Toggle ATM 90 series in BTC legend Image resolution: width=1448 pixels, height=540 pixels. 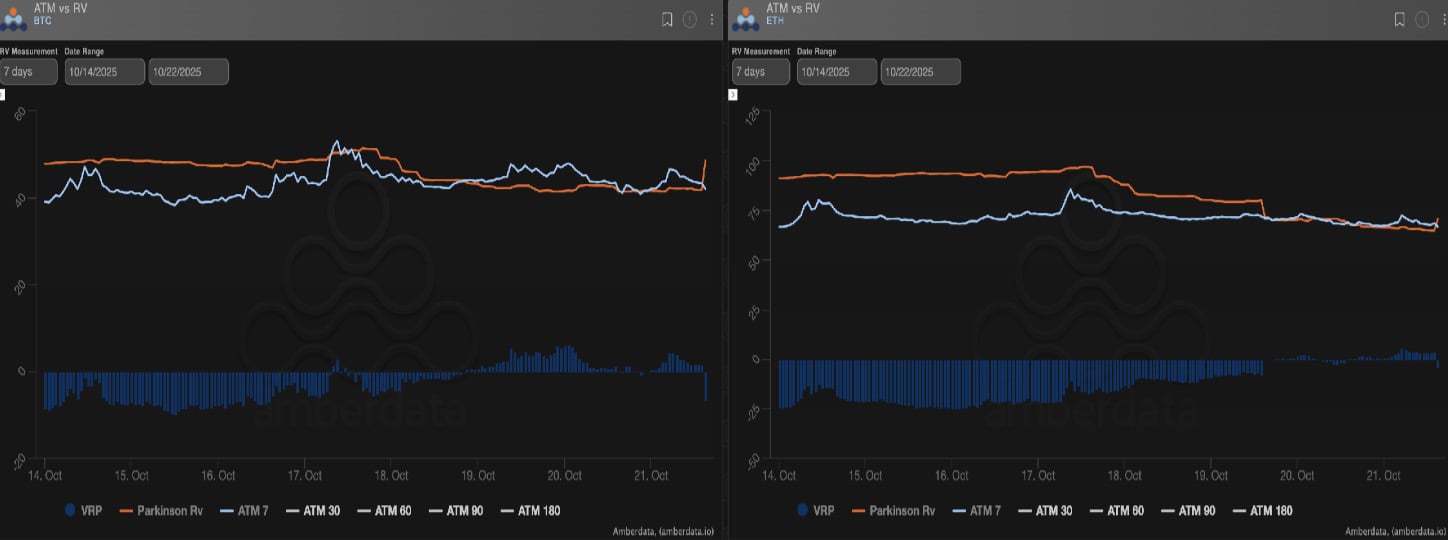click(455, 511)
